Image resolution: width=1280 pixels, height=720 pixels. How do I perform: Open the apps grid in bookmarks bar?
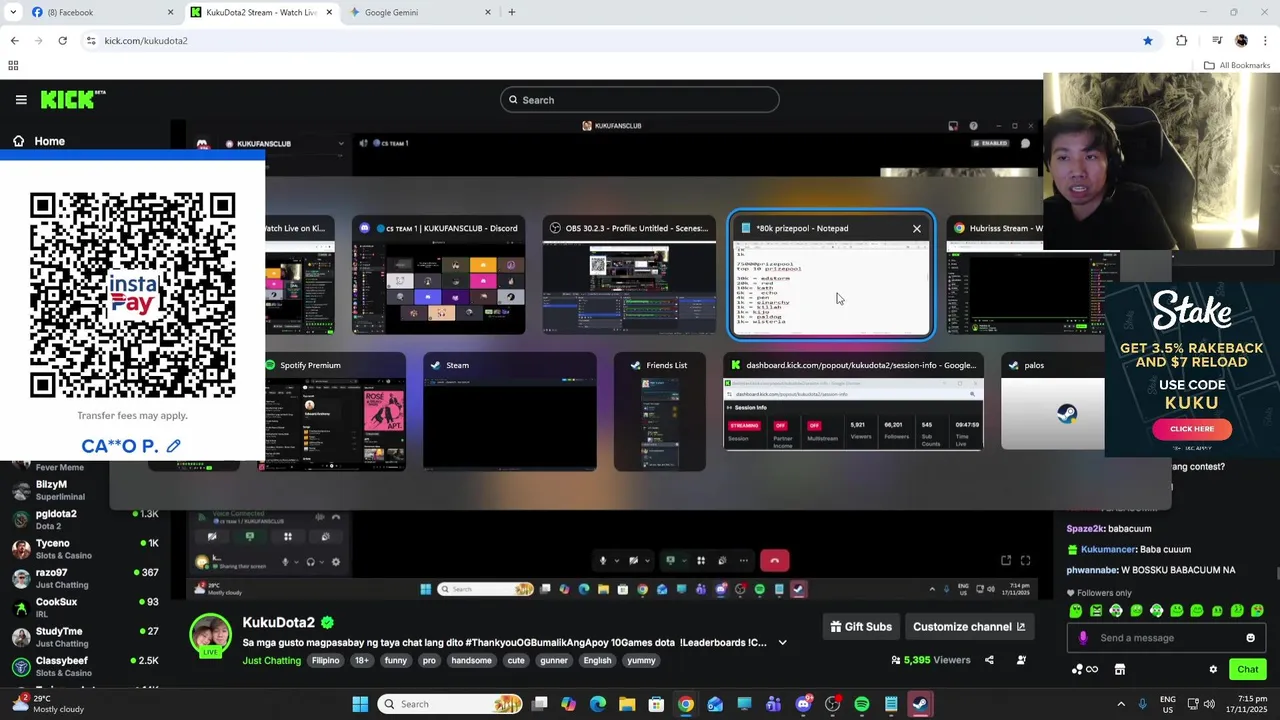coord(13,66)
